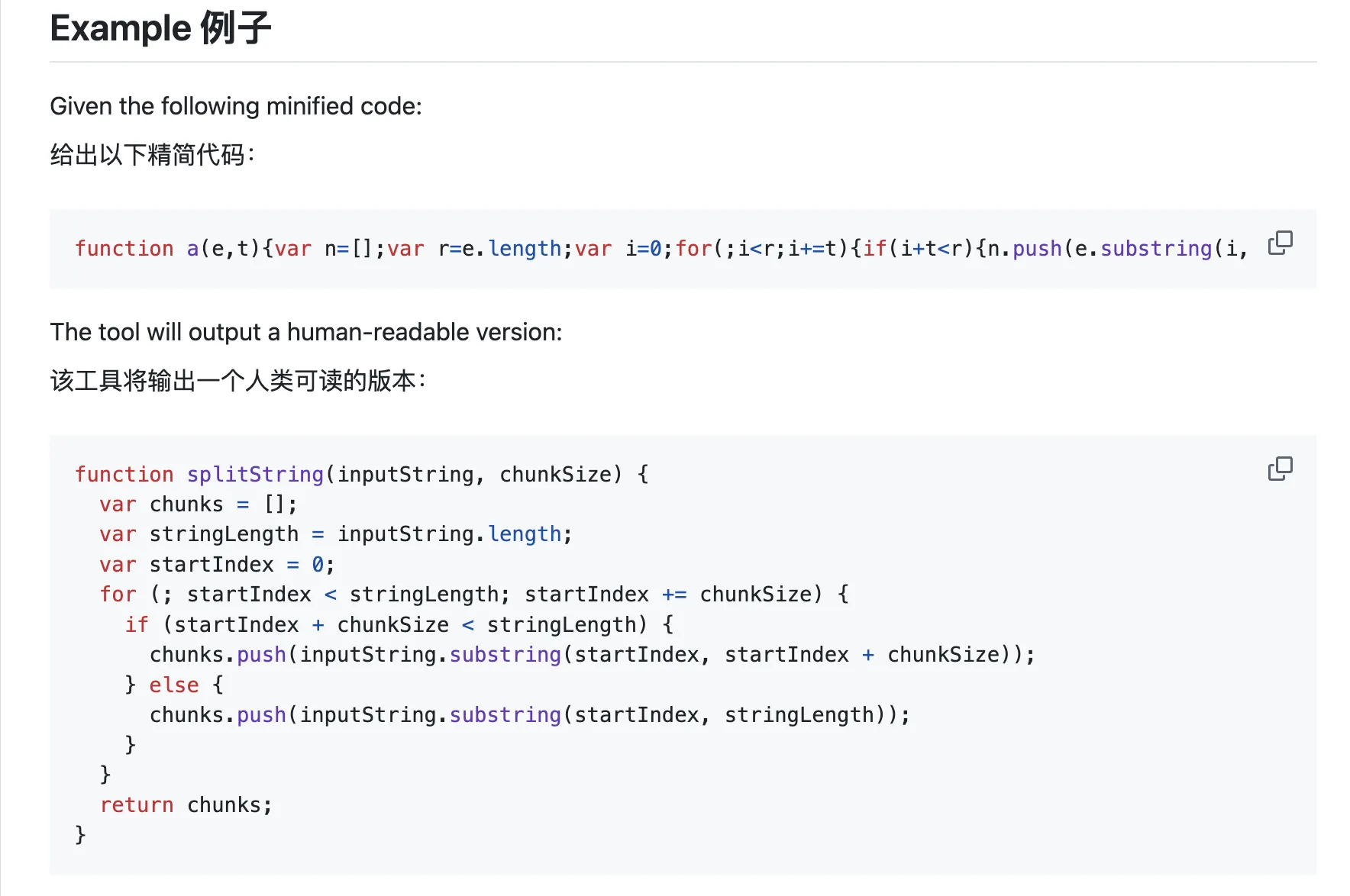Click the "Example 例子" heading
1350x896 pixels.
(160, 28)
